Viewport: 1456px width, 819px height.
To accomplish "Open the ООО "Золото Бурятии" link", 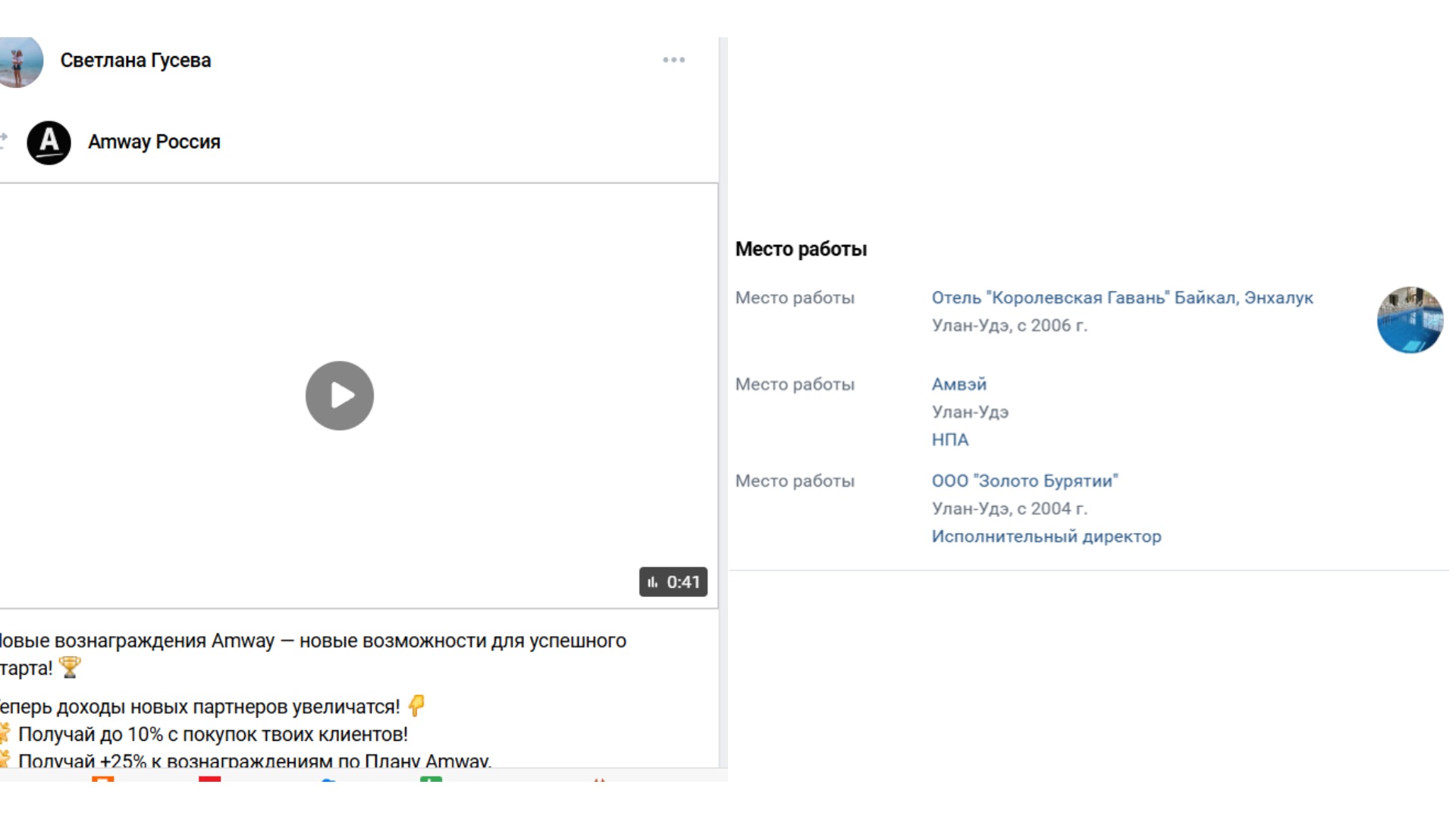I will tap(1025, 481).
